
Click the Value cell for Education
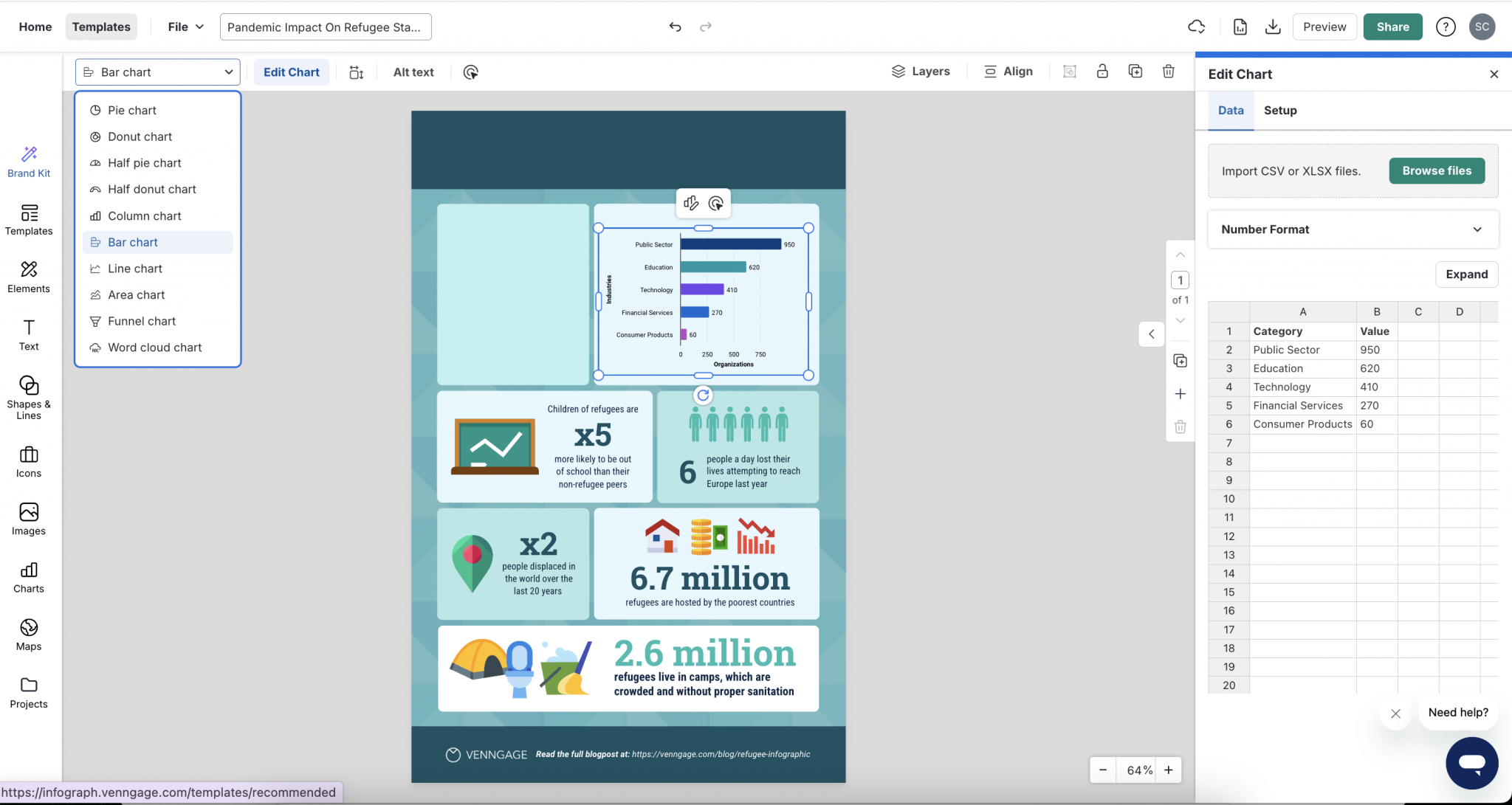1378,367
